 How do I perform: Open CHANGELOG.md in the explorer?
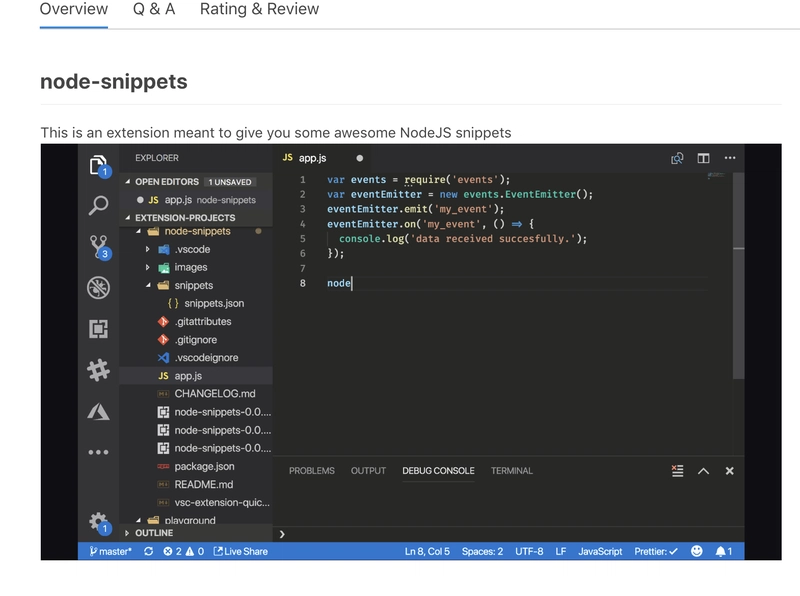(x=215, y=394)
